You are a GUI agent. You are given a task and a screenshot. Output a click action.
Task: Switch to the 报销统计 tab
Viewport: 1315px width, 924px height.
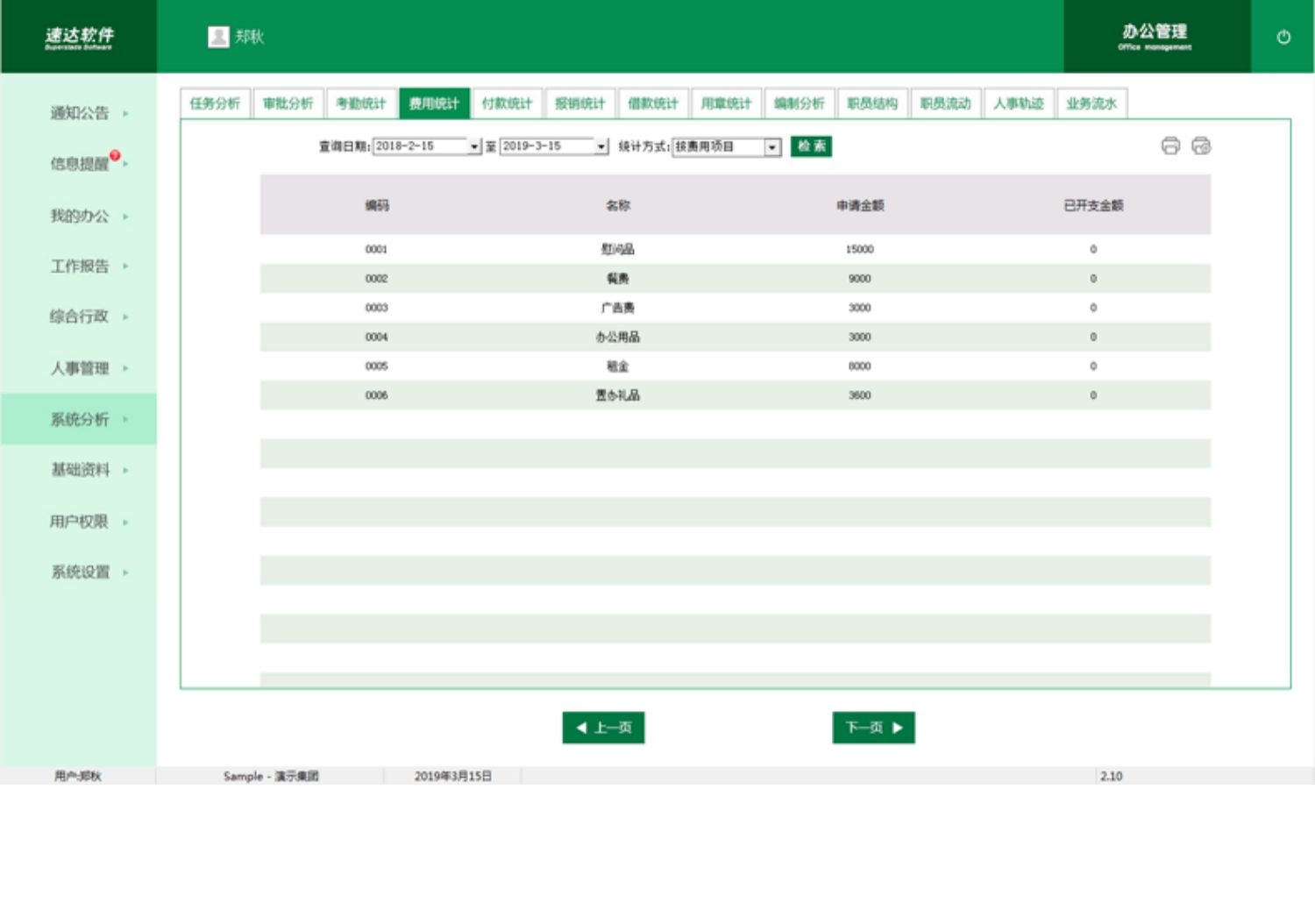coord(580,103)
